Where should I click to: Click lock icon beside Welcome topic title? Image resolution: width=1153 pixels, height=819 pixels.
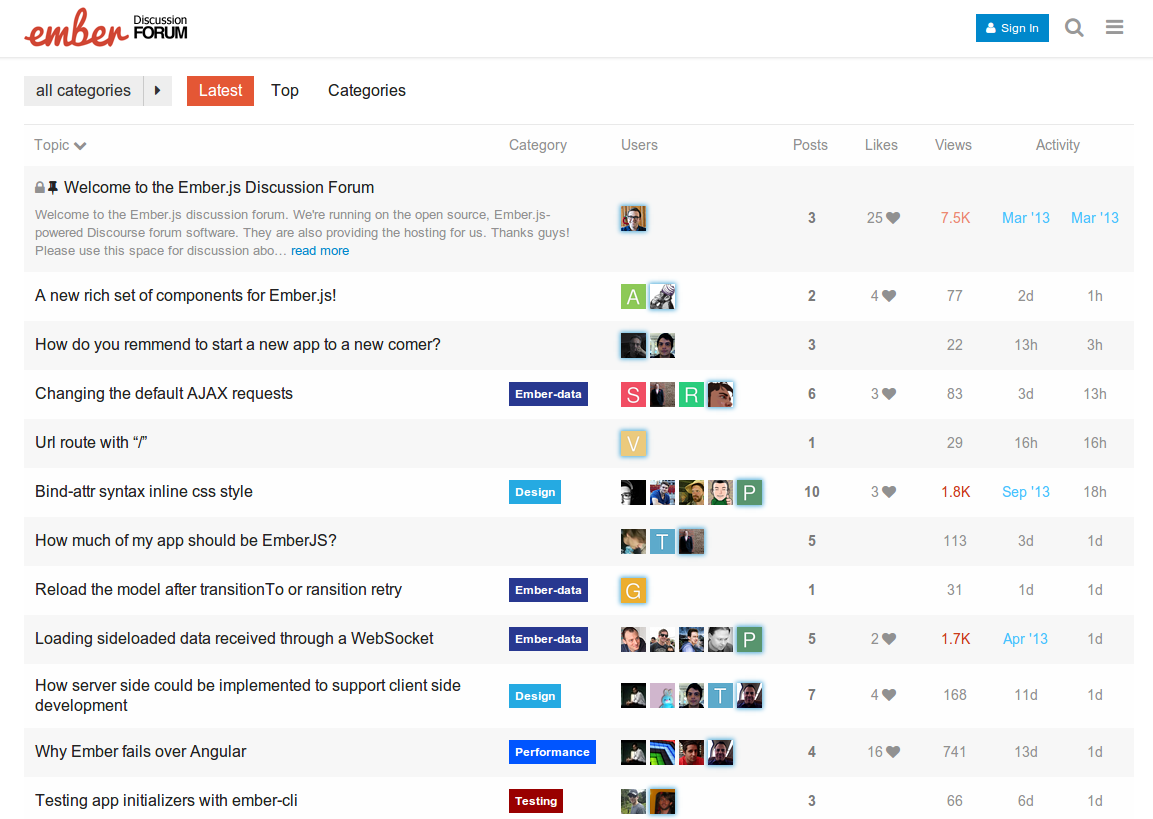point(40,187)
